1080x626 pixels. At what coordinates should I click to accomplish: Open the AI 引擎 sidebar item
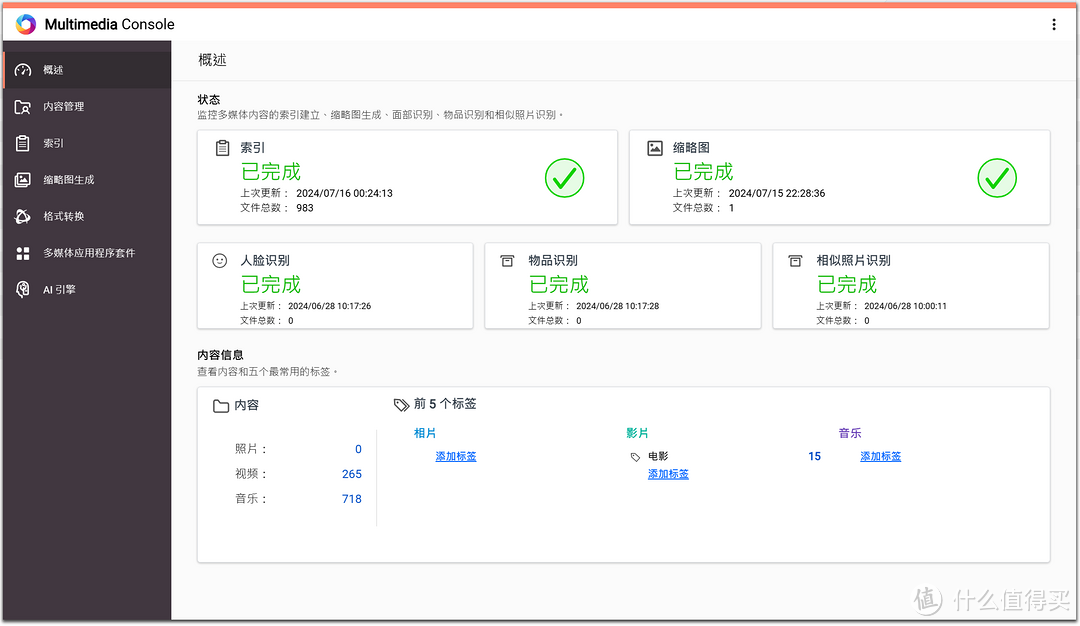(22, 289)
